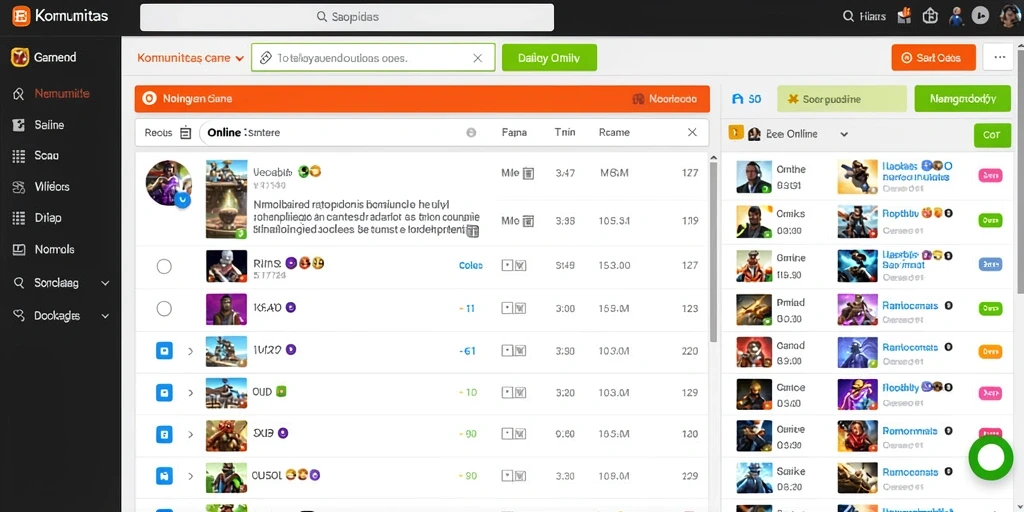This screenshot has height=512, width=1024.
Task: Click the orange Sart Oaos button
Action: [933, 57]
